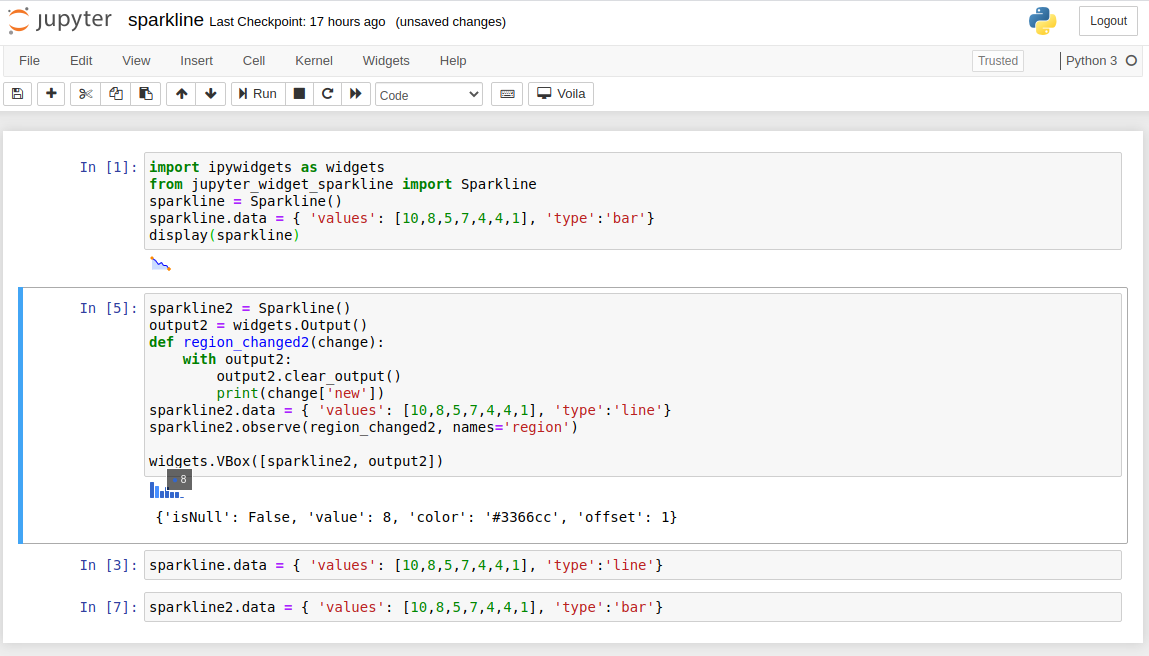The image size is (1149, 656).
Task: Click the sparkline tooltip showing 8
Action: pyautogui.click(x=180, y=479)
